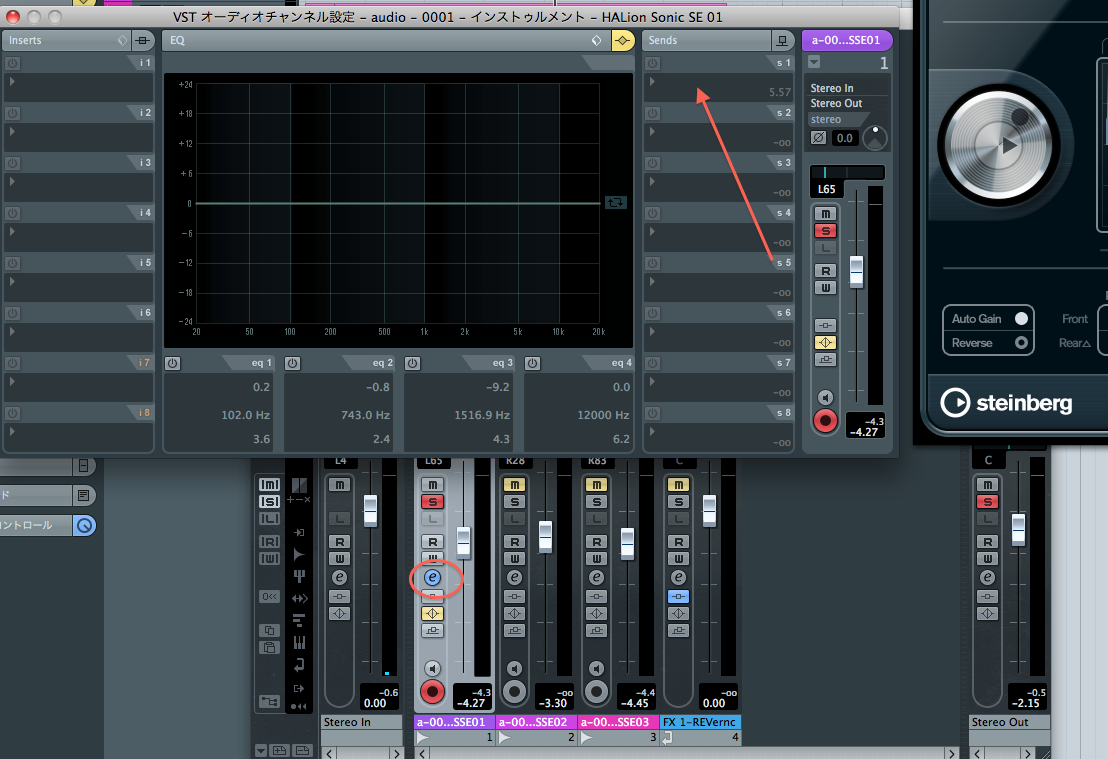The width and height of the screenshot is (1108, 759).
Task: Select the Stereo In channel label
Action: [347, 722]
